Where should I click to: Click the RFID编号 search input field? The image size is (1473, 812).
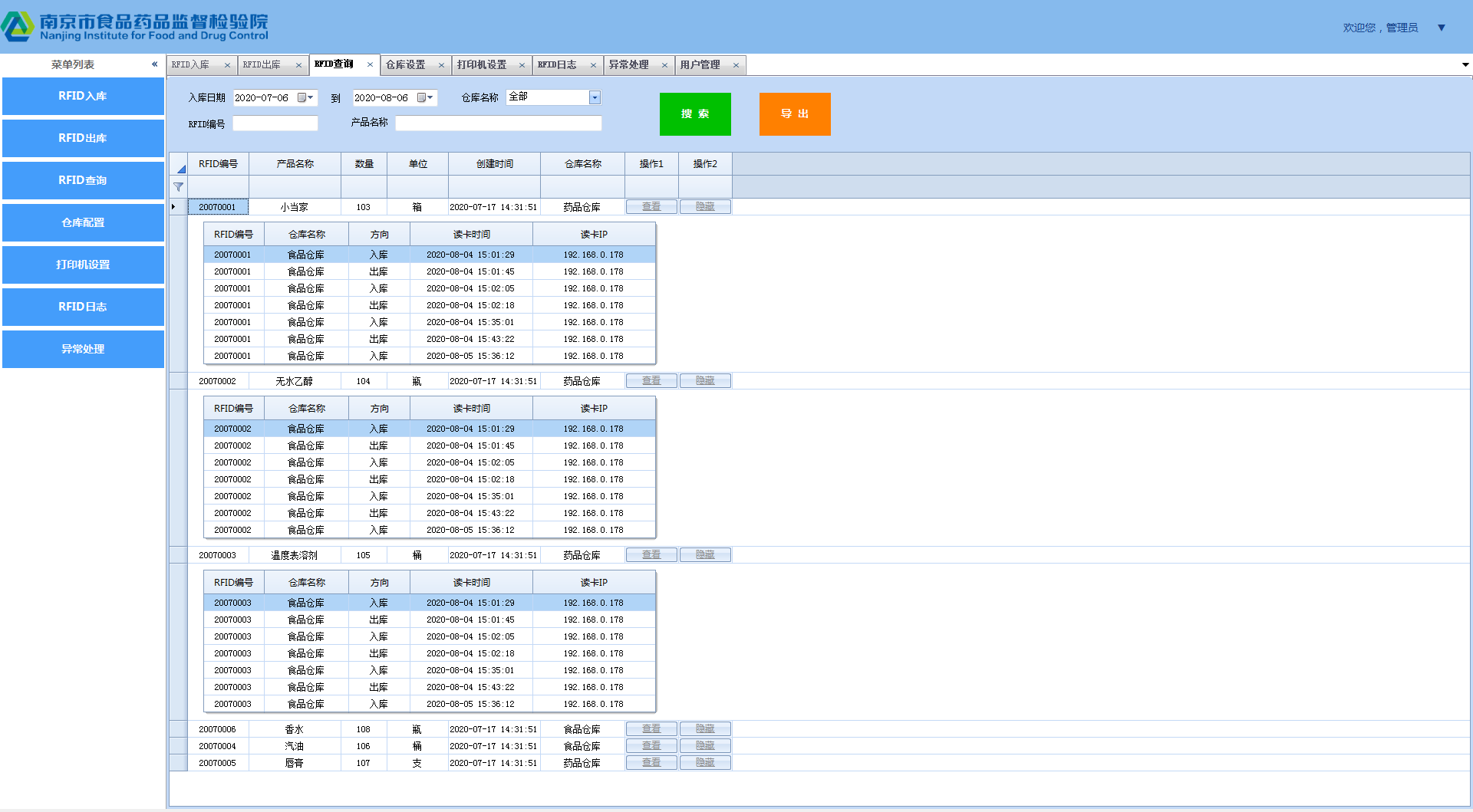point(275,123)
